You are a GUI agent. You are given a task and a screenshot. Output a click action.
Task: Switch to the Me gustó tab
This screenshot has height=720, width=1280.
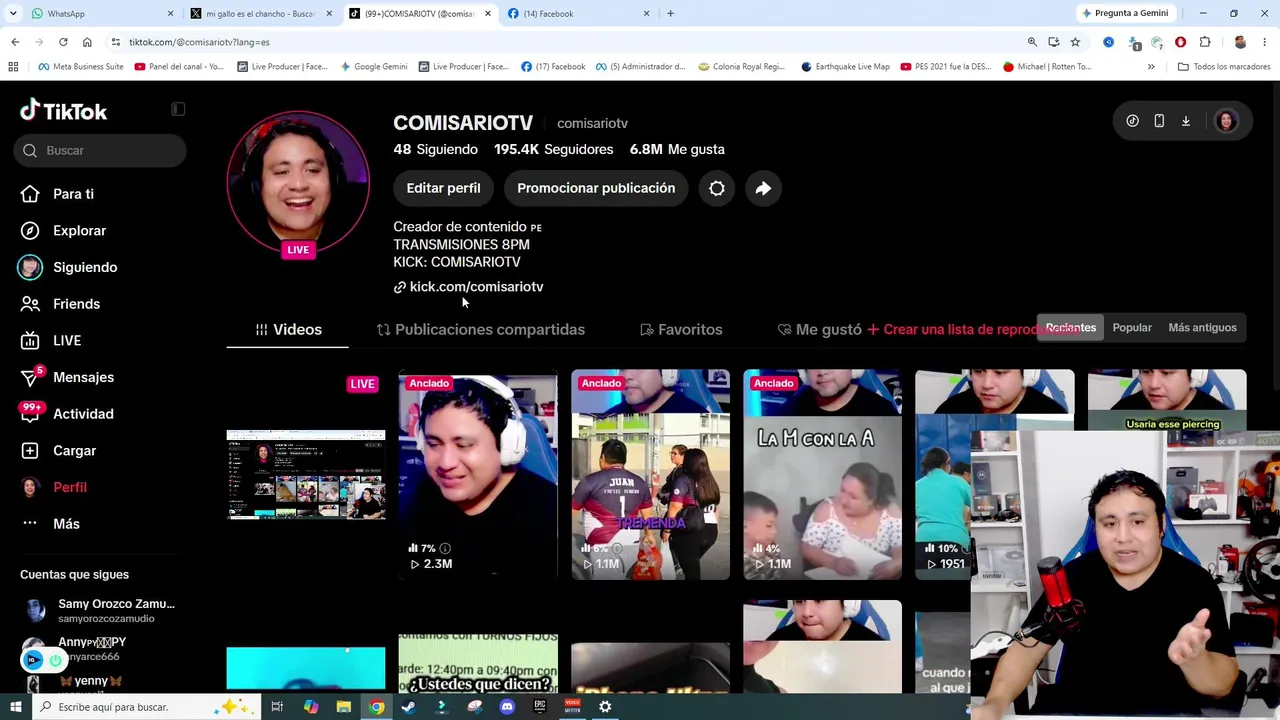click(x=819, y=330)
